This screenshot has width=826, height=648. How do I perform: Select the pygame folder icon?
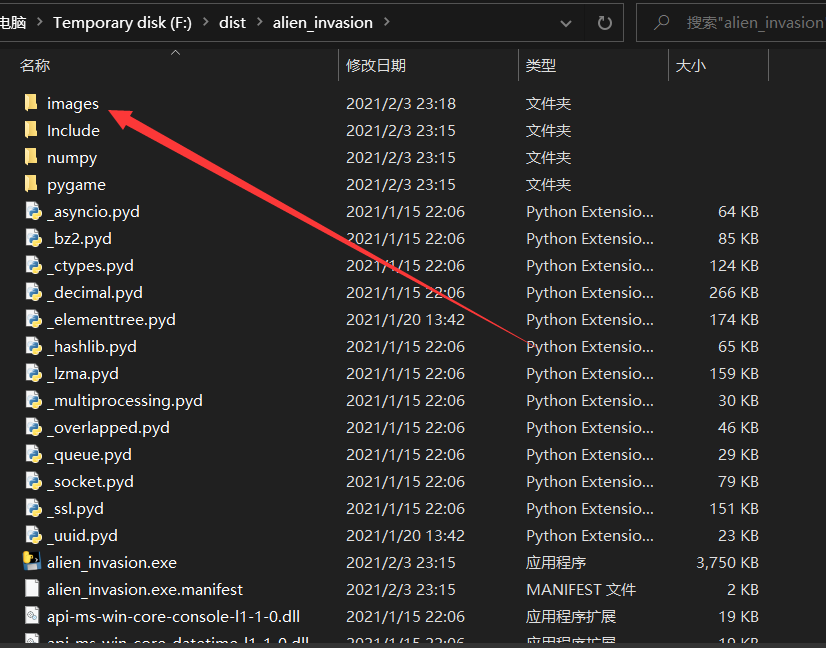click(x=33, y=184)
